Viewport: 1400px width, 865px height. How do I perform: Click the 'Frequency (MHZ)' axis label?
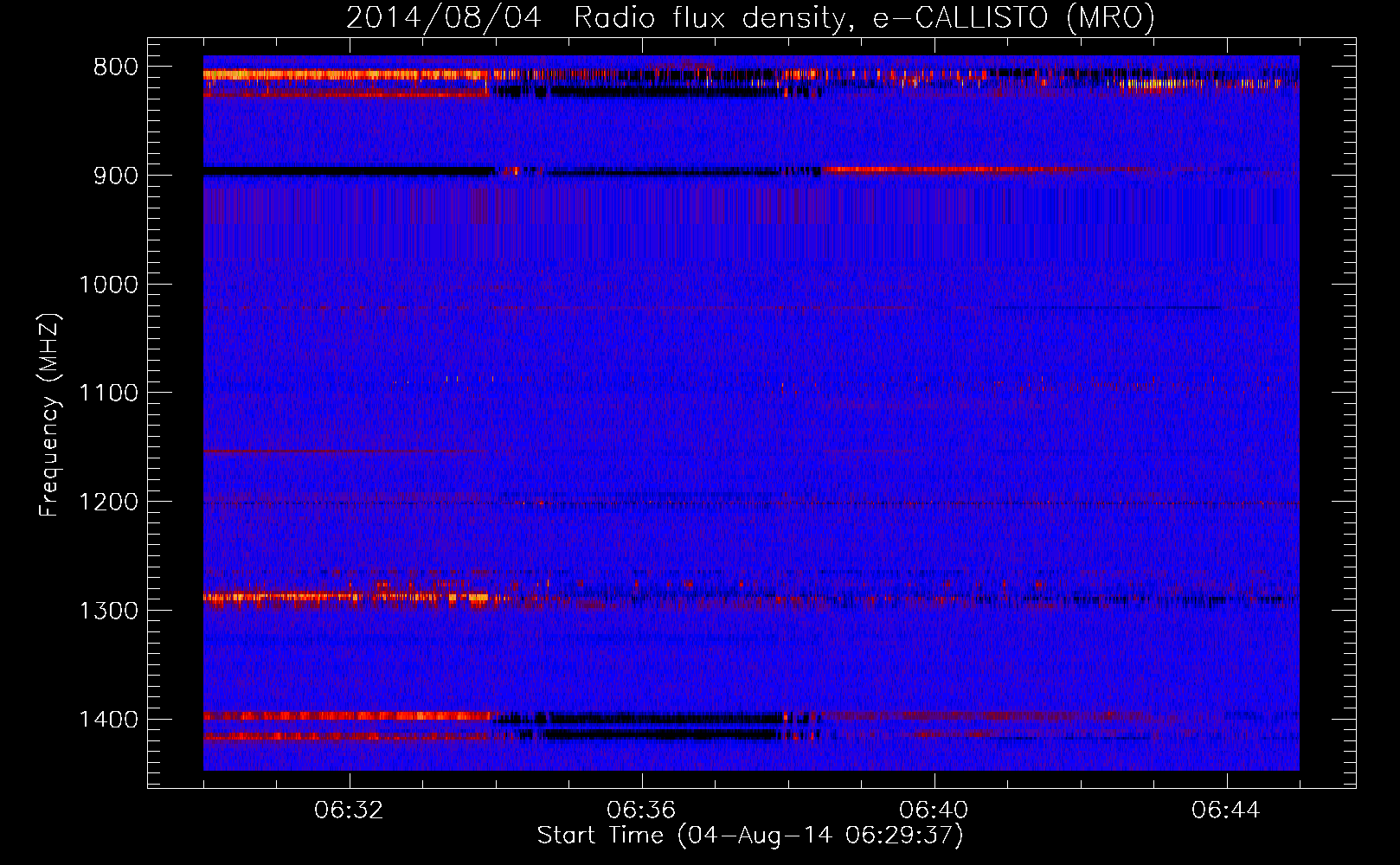click(x=50, y=415)
